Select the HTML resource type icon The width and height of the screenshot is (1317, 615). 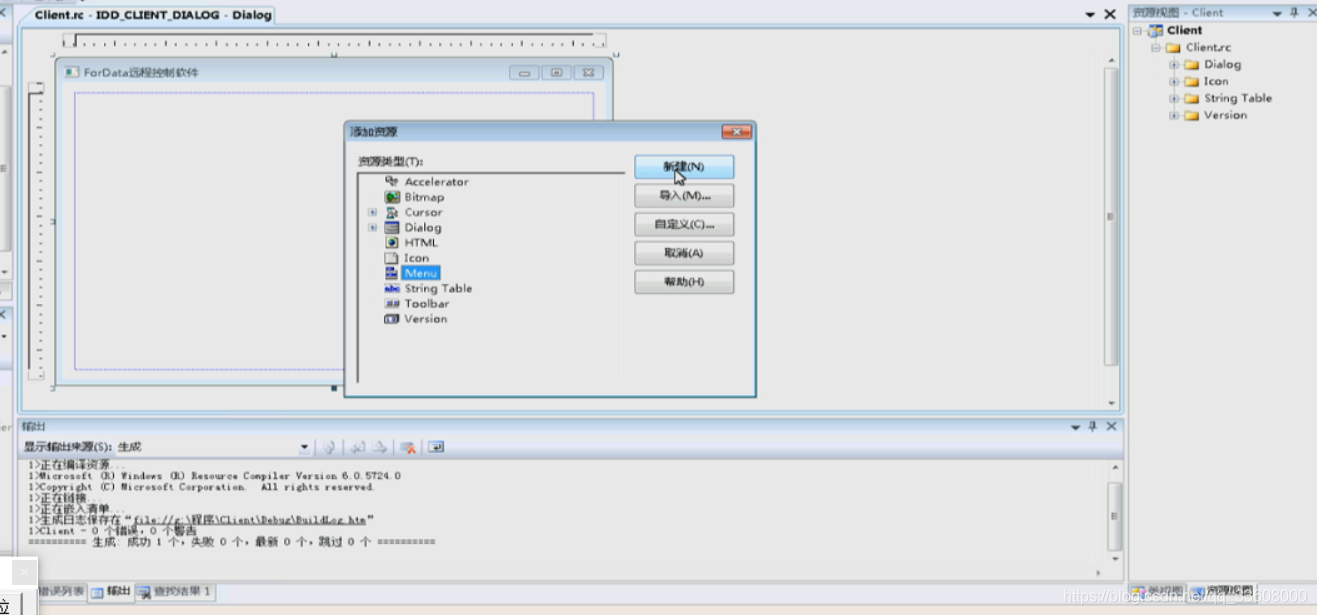pos(392,242)
